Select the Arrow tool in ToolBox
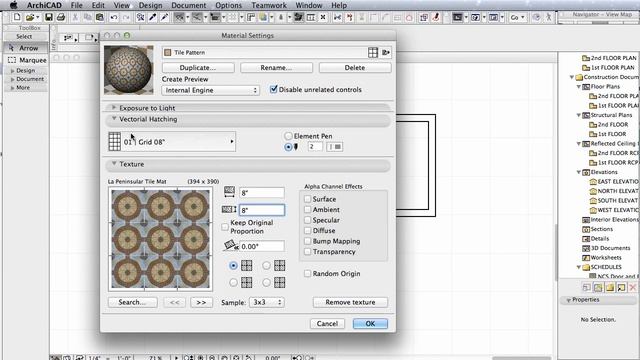The width and height of the screenshot is (640, 360). coord(25,48)
